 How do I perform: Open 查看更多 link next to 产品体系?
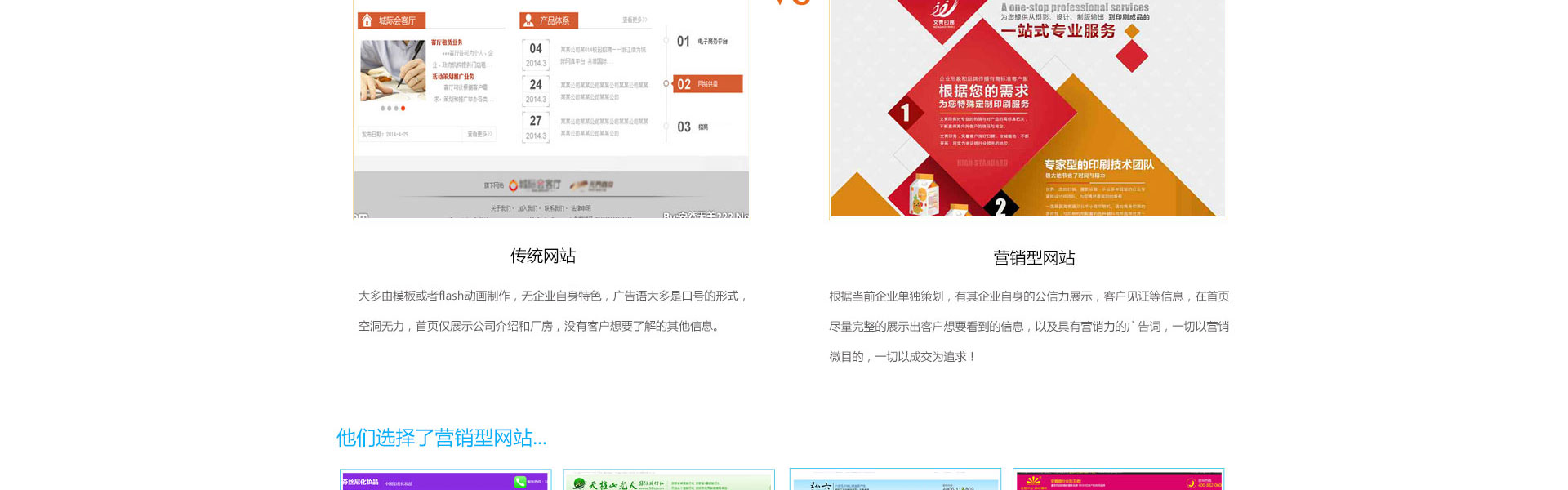coord(635,20)
